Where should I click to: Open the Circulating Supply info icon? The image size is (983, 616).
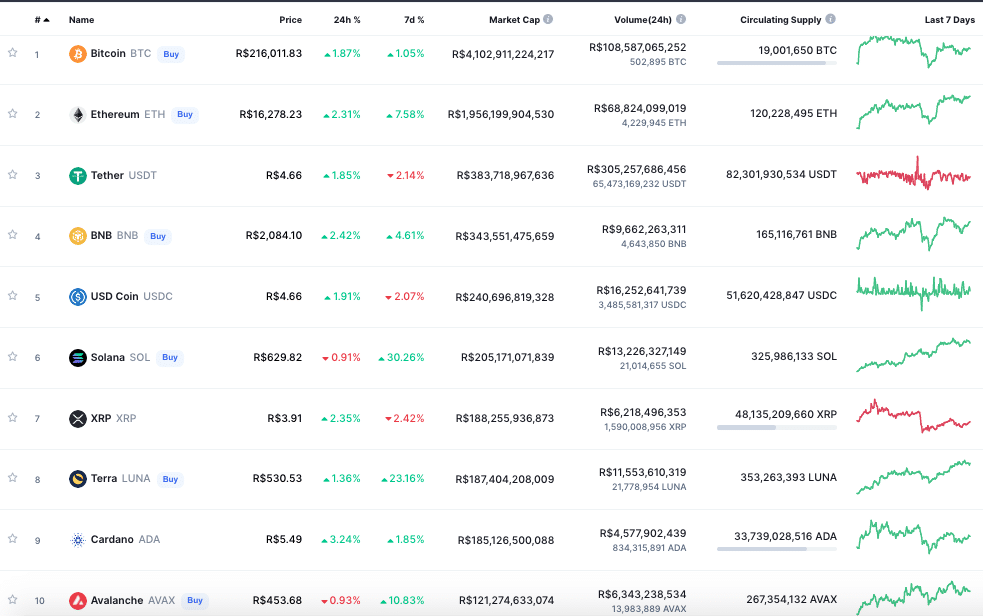click(x=831, y=19)
